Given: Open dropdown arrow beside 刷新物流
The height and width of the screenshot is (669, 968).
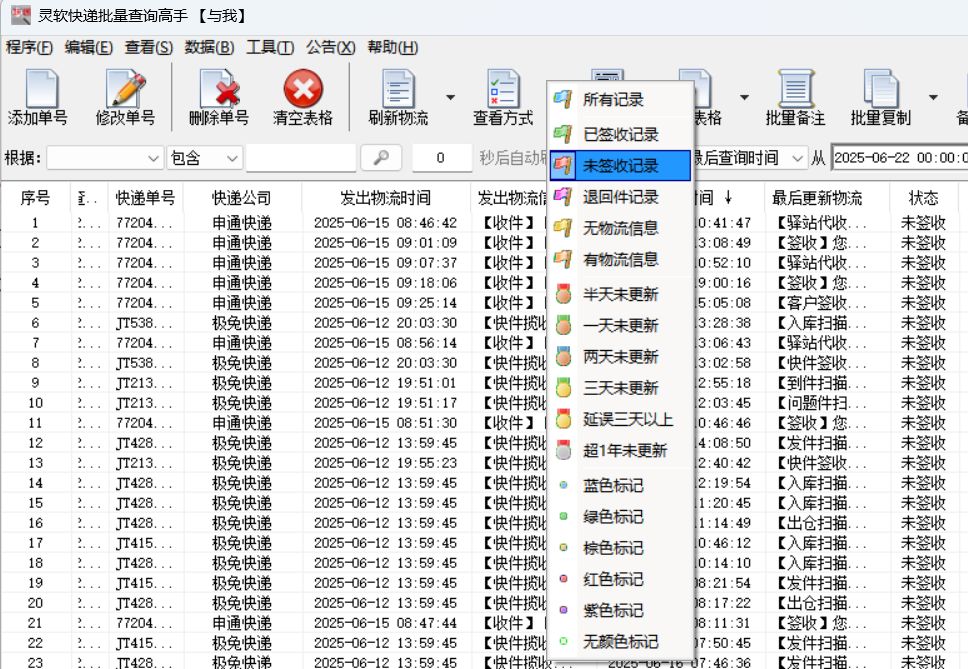Looking at the screenshot, I should [x=451, y=98].
